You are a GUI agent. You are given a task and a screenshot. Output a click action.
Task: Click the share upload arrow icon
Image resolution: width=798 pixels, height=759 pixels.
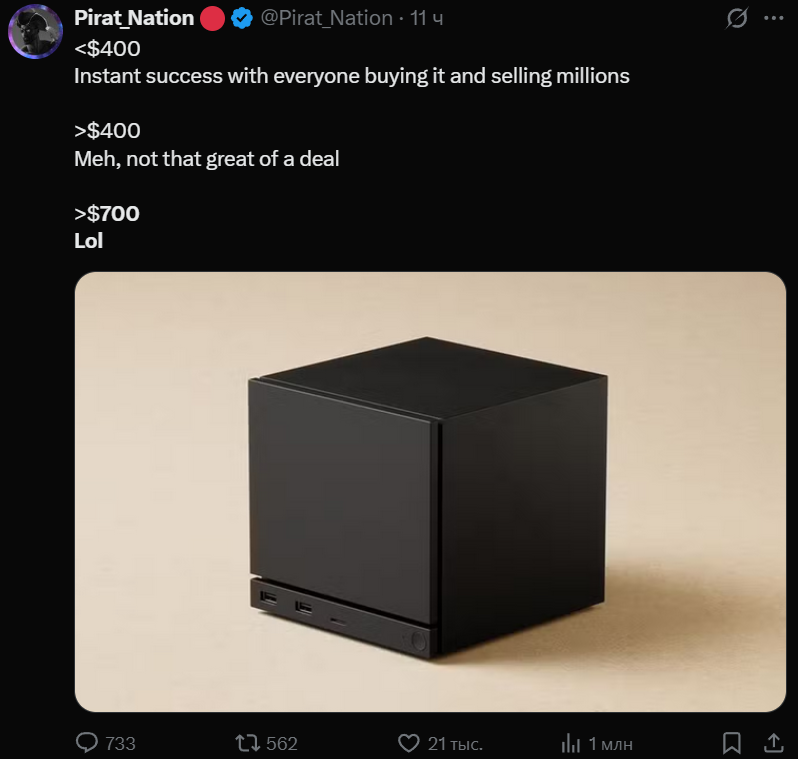click(x=773, y=742)
